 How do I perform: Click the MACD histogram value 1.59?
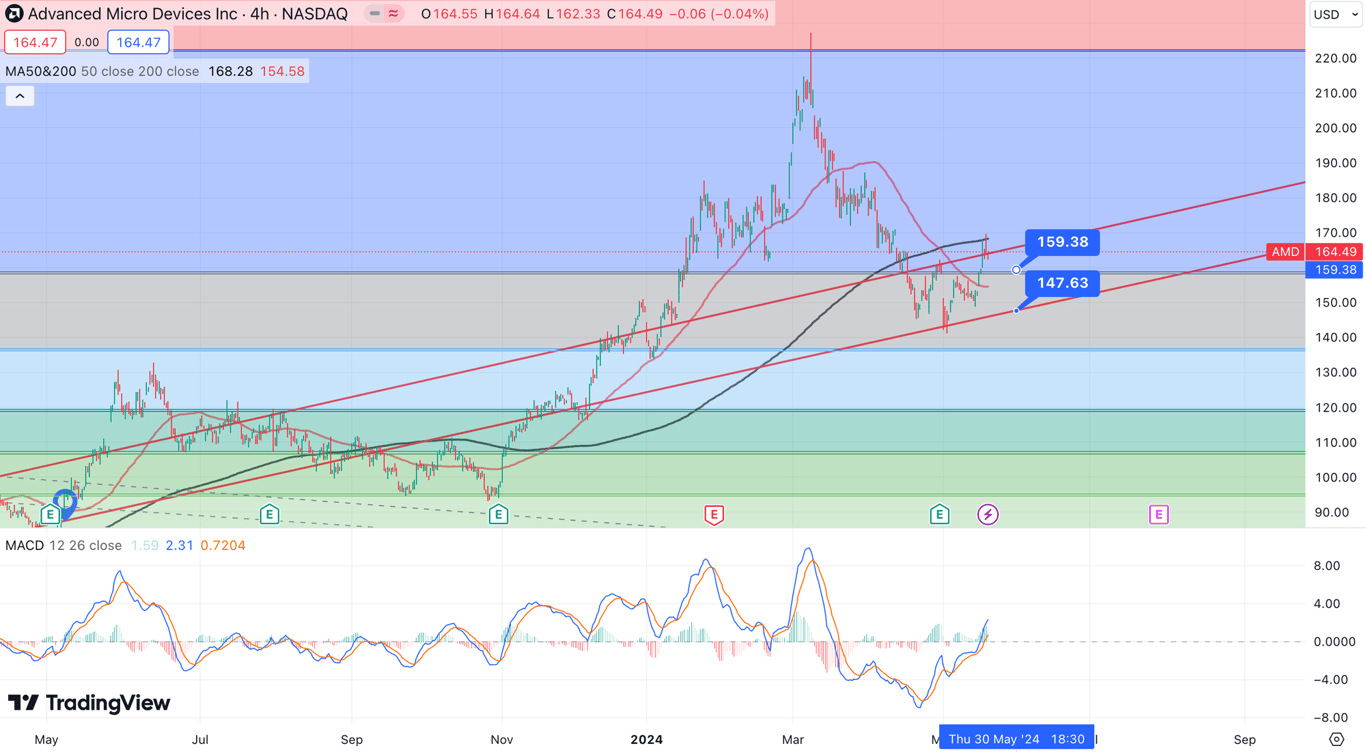click(144, 546)
